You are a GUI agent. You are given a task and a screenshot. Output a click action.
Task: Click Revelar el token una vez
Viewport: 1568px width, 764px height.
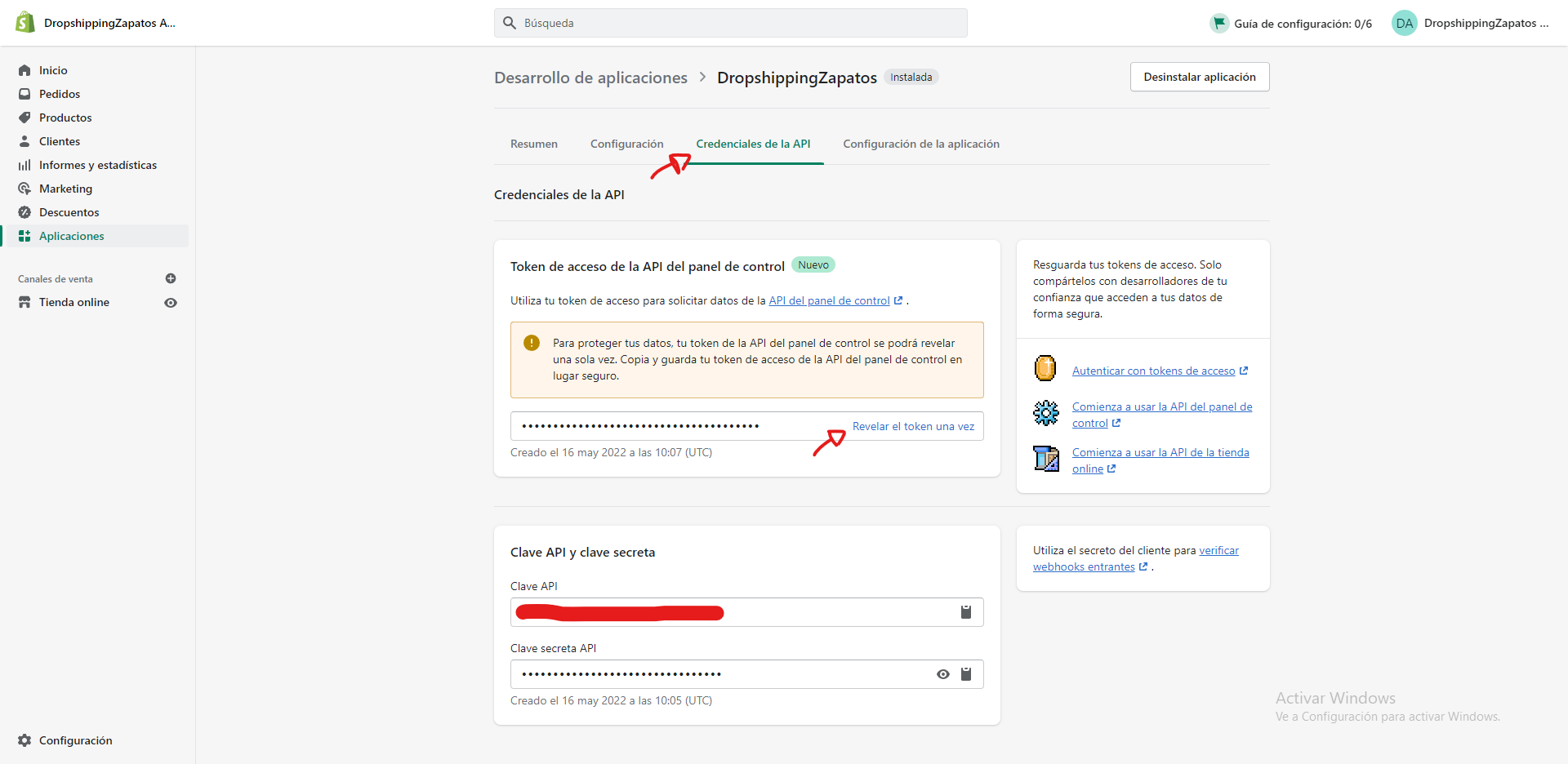click(913, 426)
